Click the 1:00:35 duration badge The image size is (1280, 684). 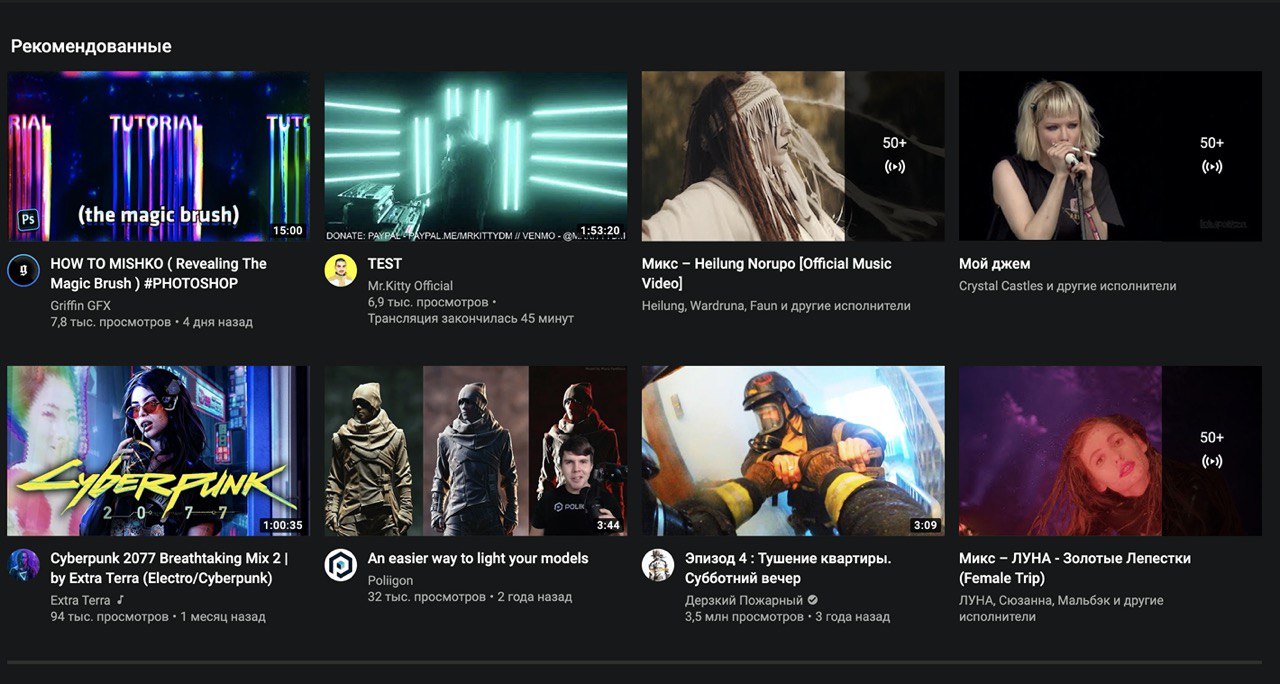(282, 525)
